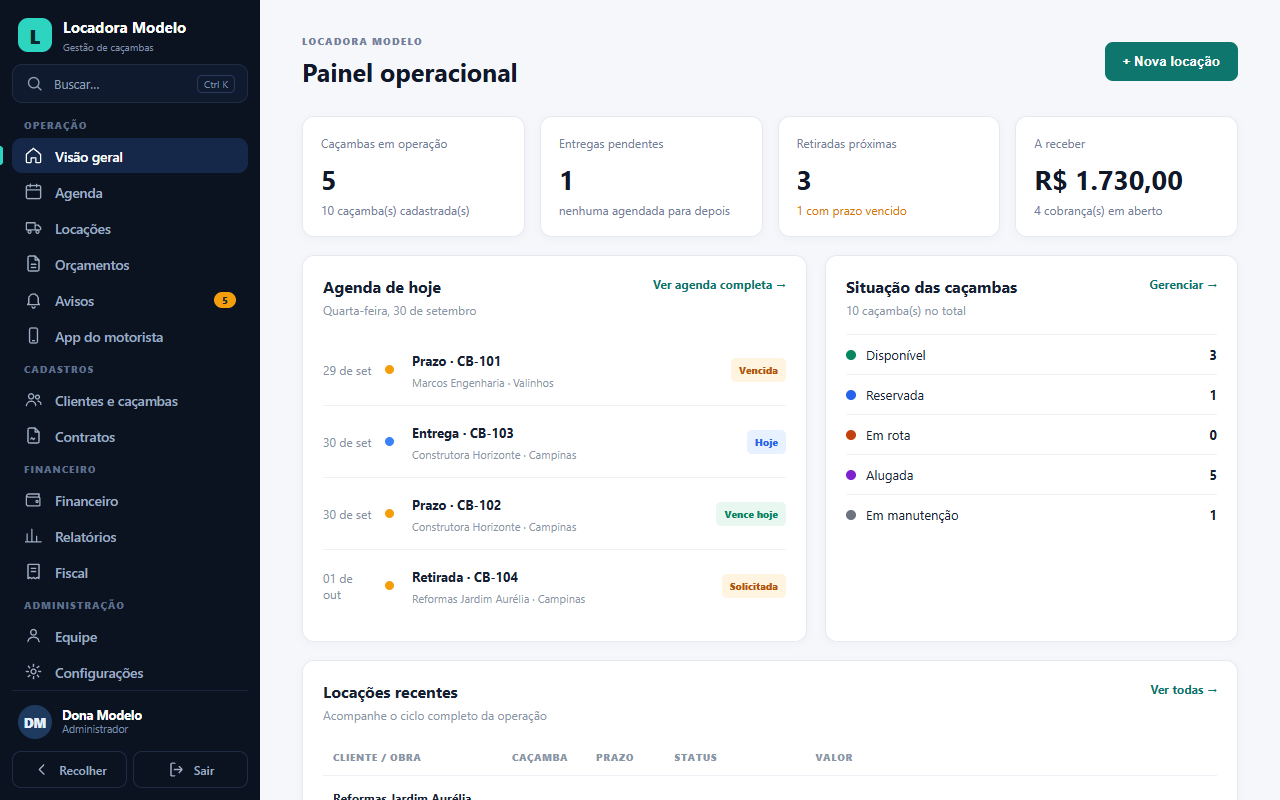Click the DM user avatar
This screenshot has height=800, width=1280.
click(x=35, y=722)
